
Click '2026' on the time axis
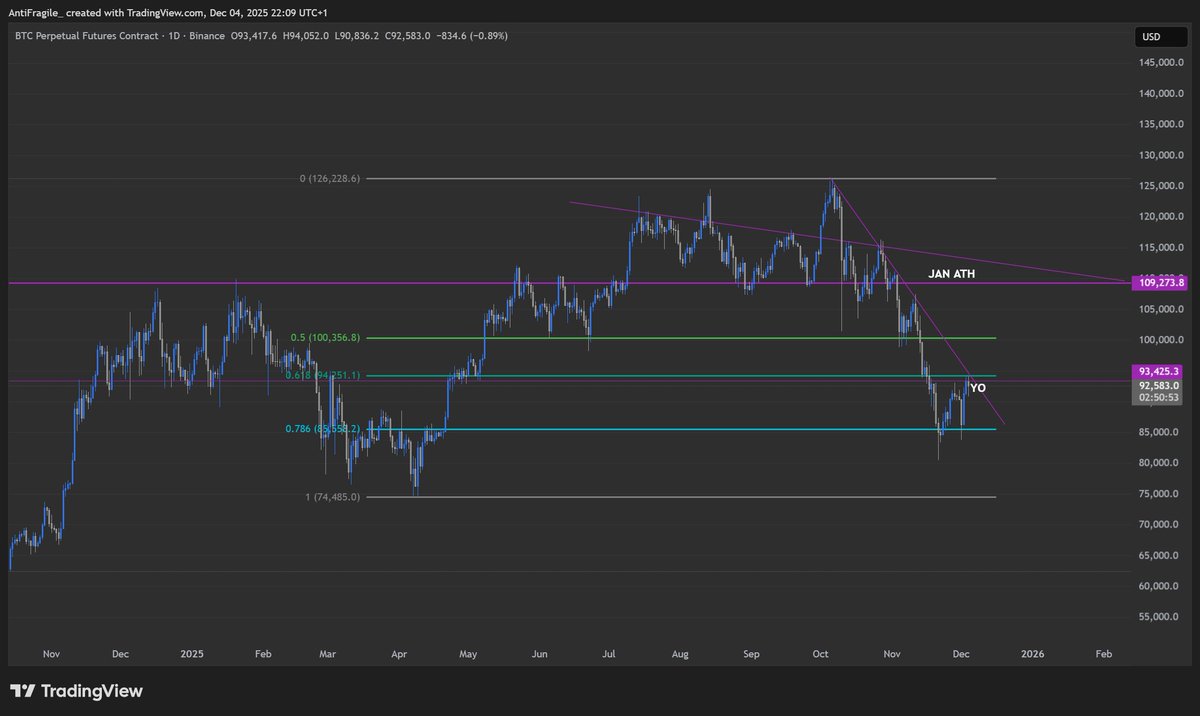1033,654
